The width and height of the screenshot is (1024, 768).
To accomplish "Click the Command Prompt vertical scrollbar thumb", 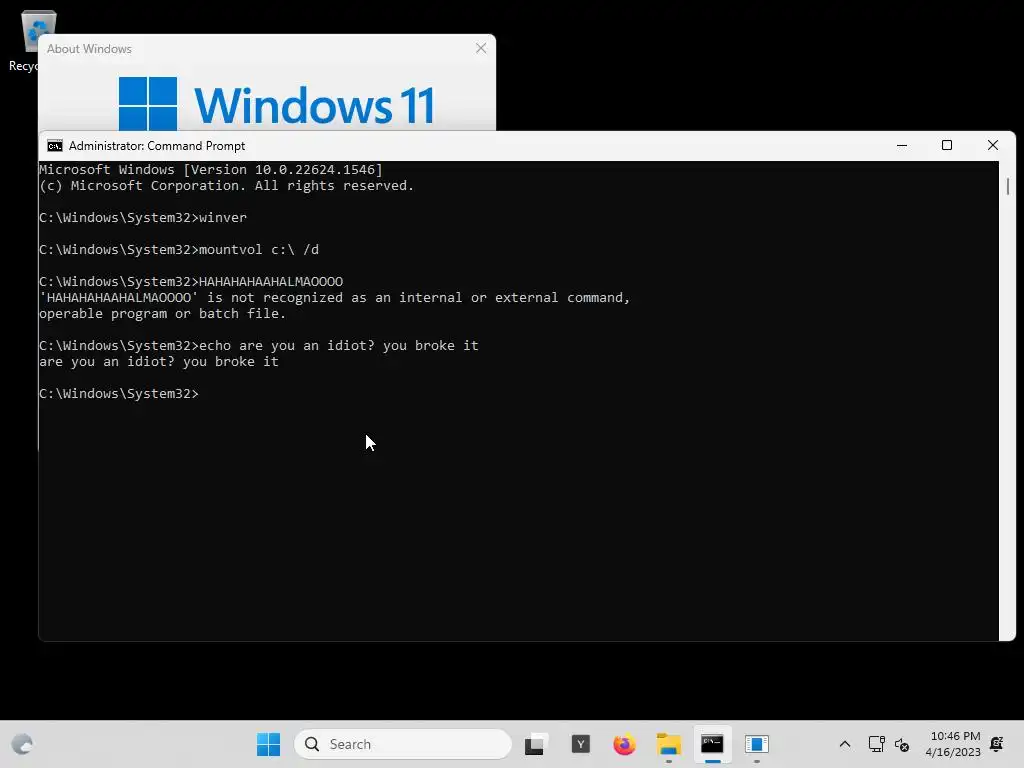I will point(1008,186).
